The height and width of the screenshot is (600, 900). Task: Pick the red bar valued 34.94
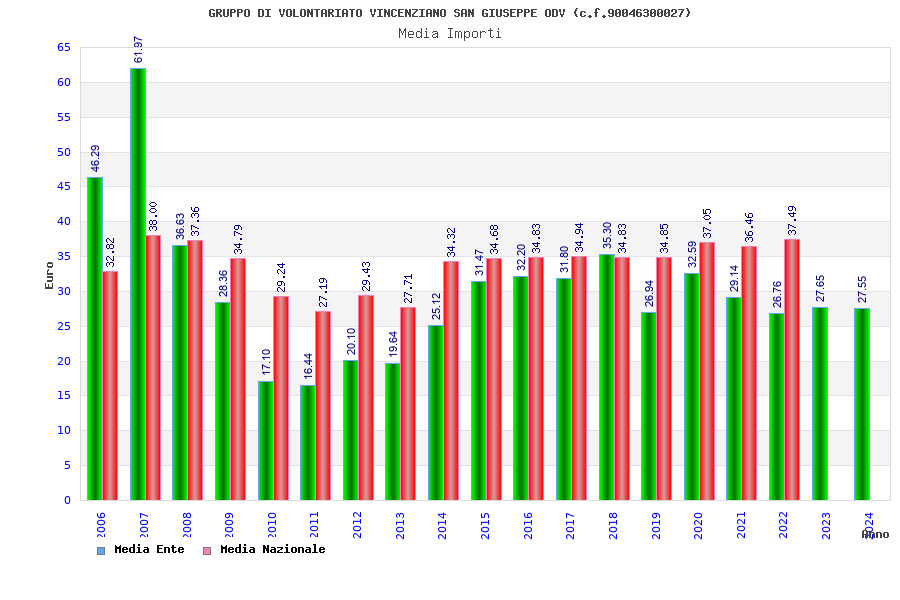579,378
